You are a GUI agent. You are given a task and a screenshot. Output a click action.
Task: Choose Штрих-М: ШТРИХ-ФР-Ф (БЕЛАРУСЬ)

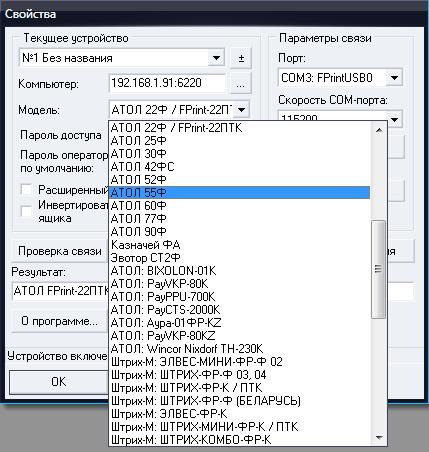point(239,401)
